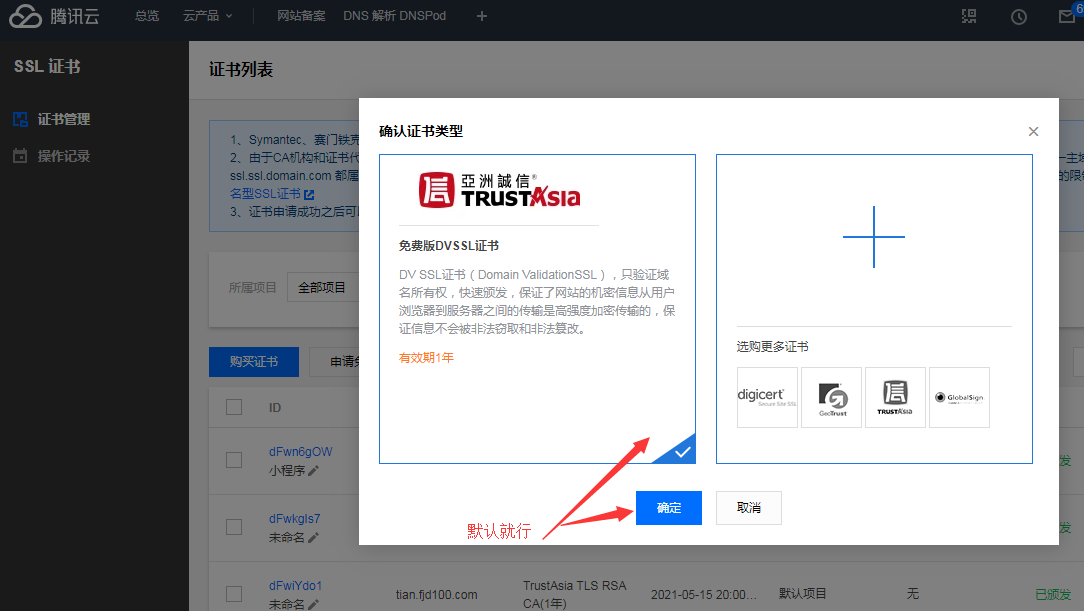Select the free TrustAsia DV SSL card
Viewport: 1084px width, 611px height.
tap(537, 308)
